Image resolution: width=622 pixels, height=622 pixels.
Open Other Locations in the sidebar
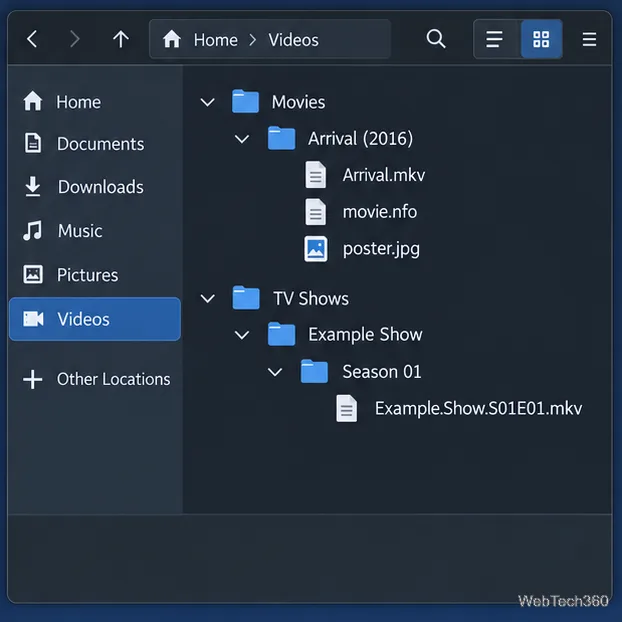pos(94,379)
